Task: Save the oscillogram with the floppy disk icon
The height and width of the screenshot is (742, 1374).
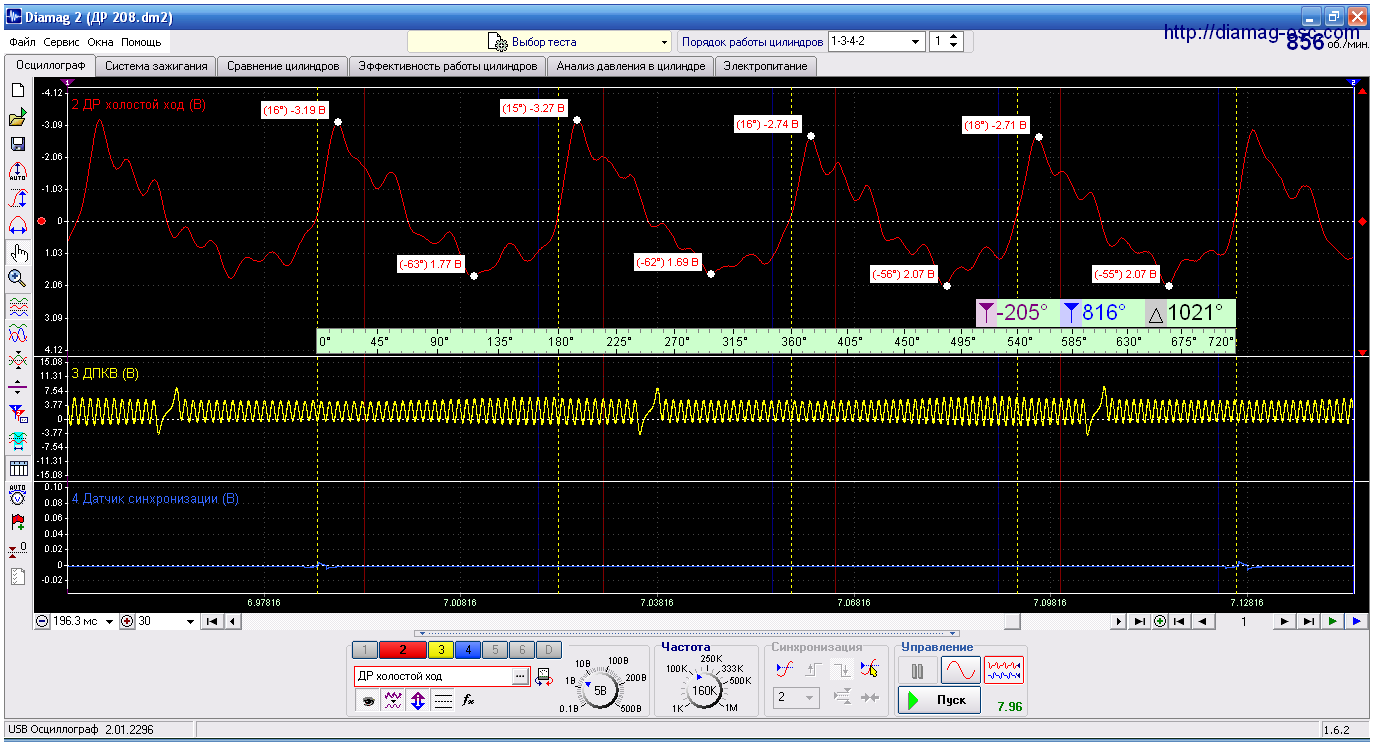Action: pos(17,145)
